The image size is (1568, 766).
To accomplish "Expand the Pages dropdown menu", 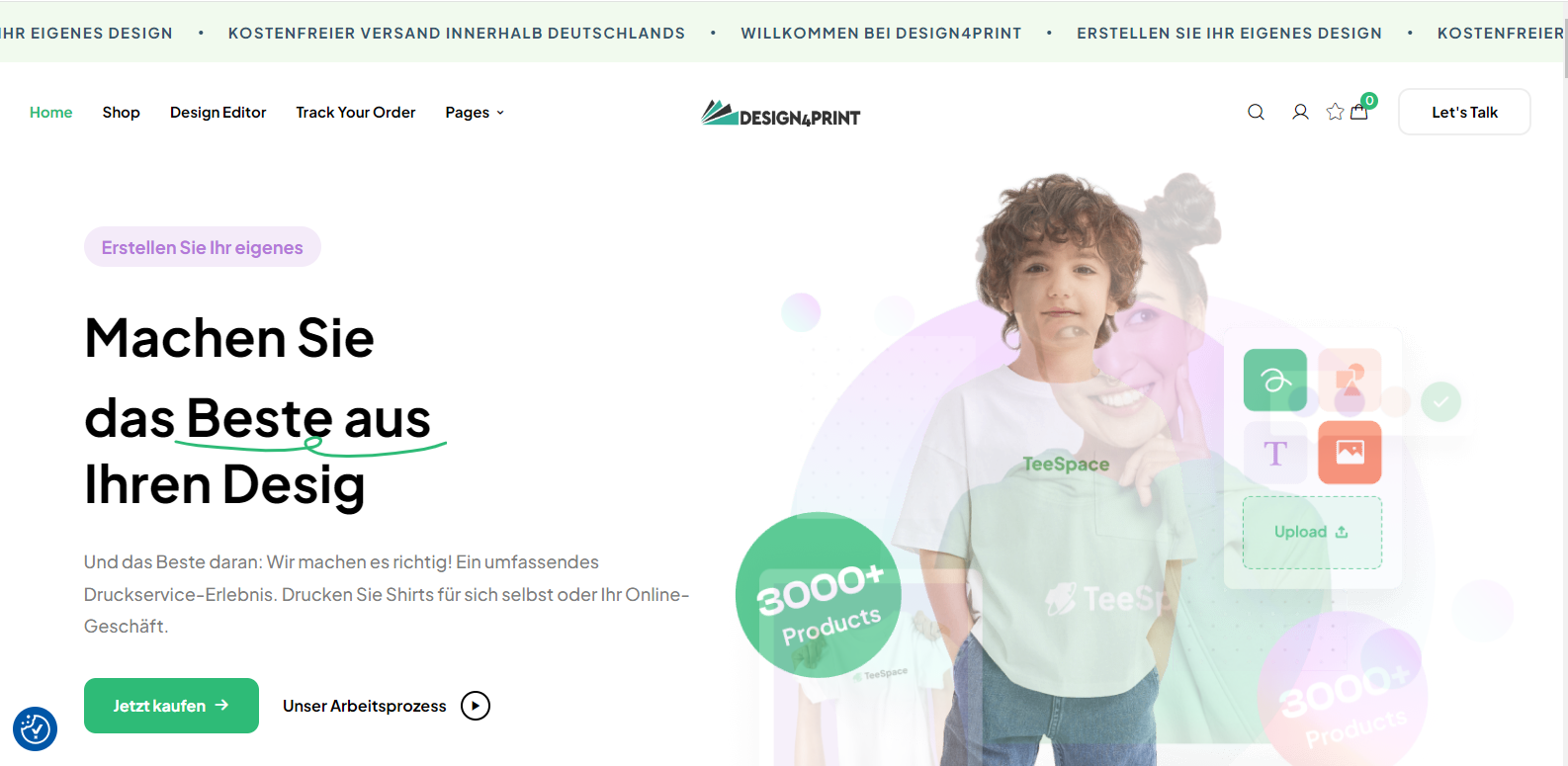I will click(x=475, y=113).
